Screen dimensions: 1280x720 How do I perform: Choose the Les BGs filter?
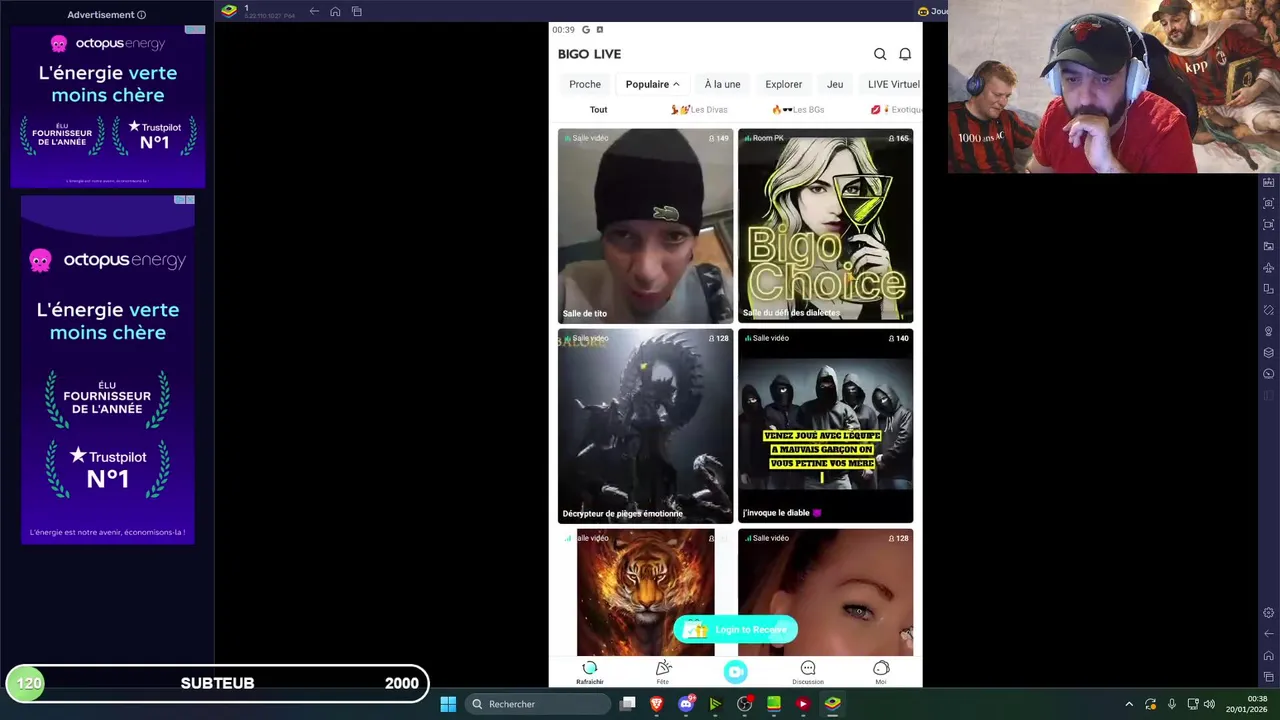[x=798, y=110]
